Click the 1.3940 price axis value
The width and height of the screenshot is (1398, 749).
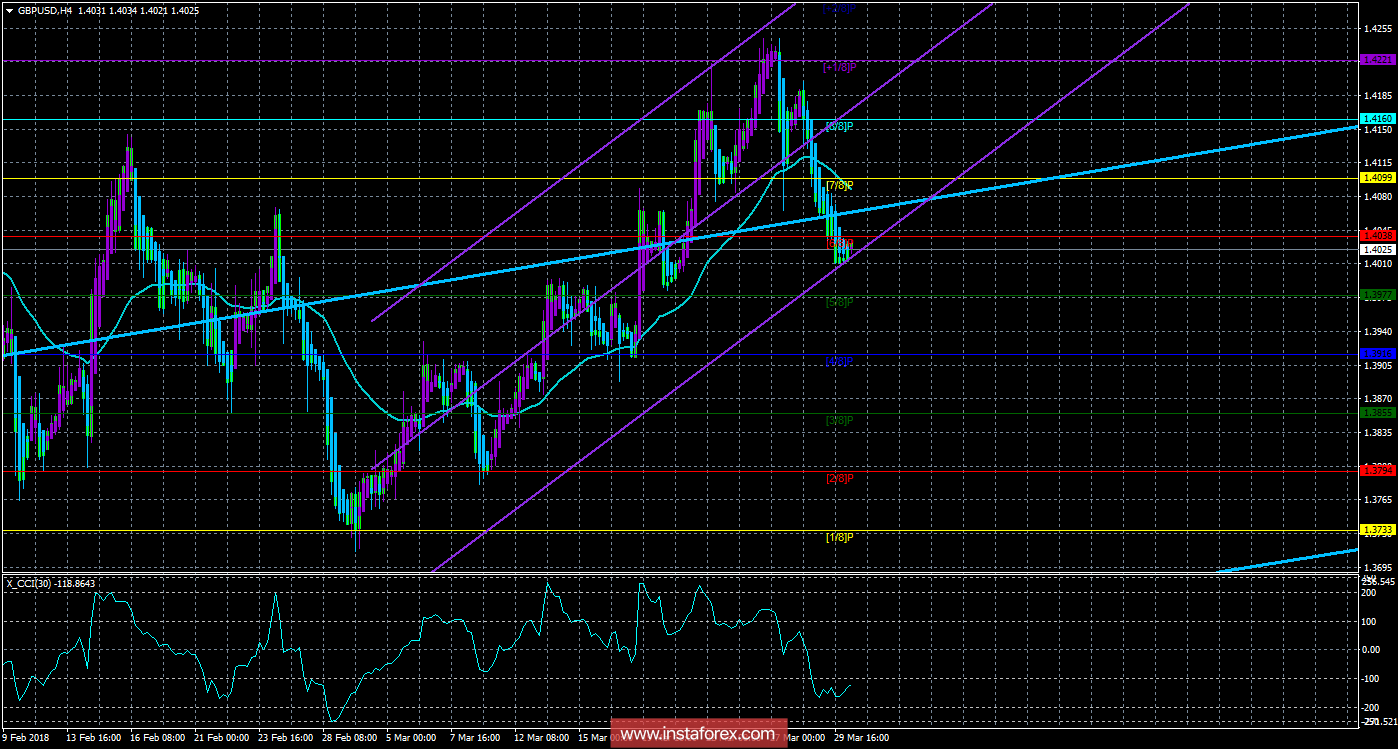[1376, 332]
